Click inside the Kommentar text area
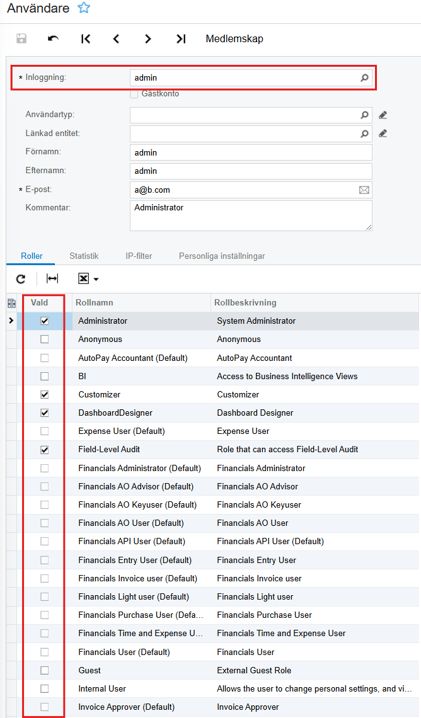The width and height of the screenshot is (421, 718). coord(251,215)
